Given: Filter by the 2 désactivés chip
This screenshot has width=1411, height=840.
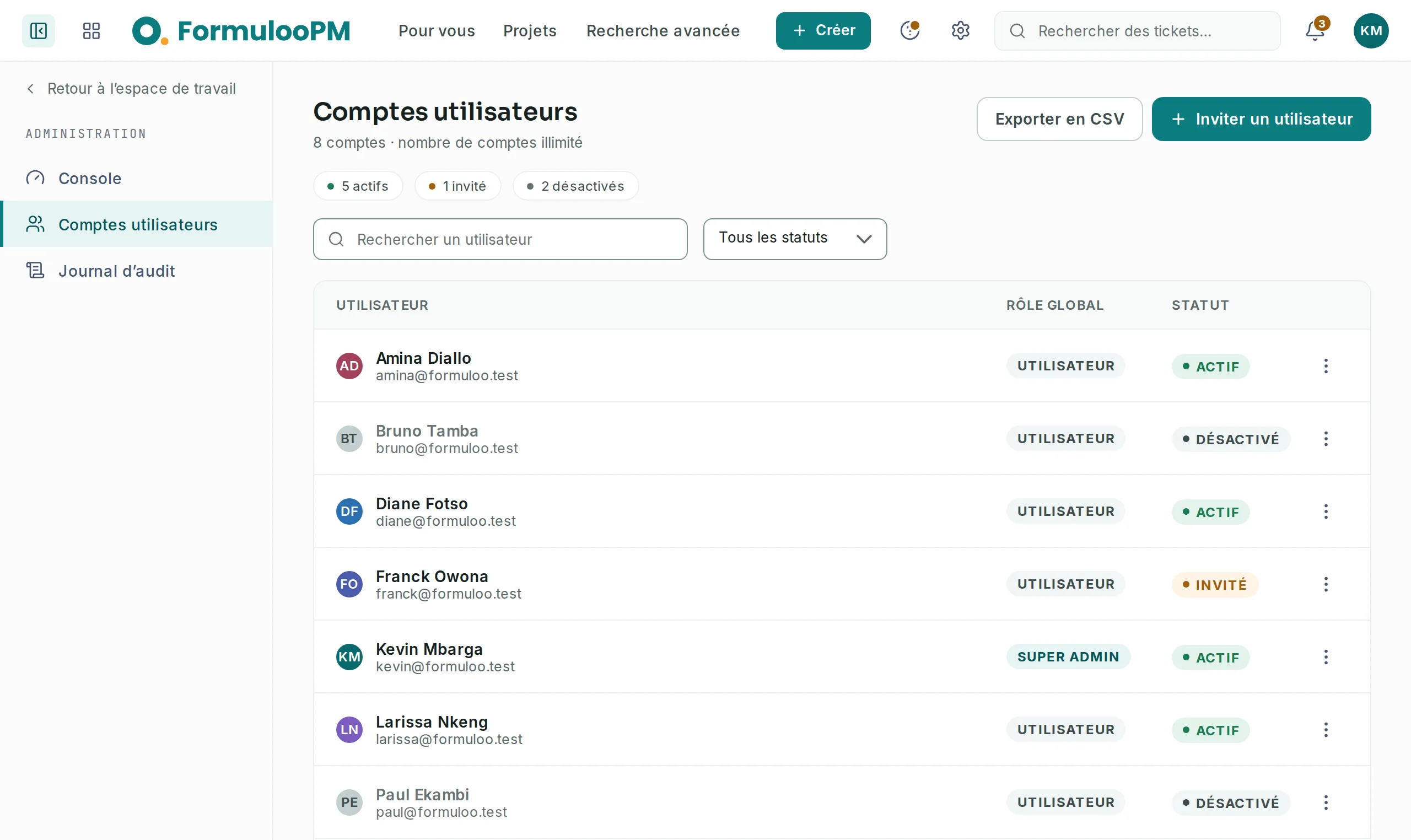Looking at the screenshot, I should (575, 186).
